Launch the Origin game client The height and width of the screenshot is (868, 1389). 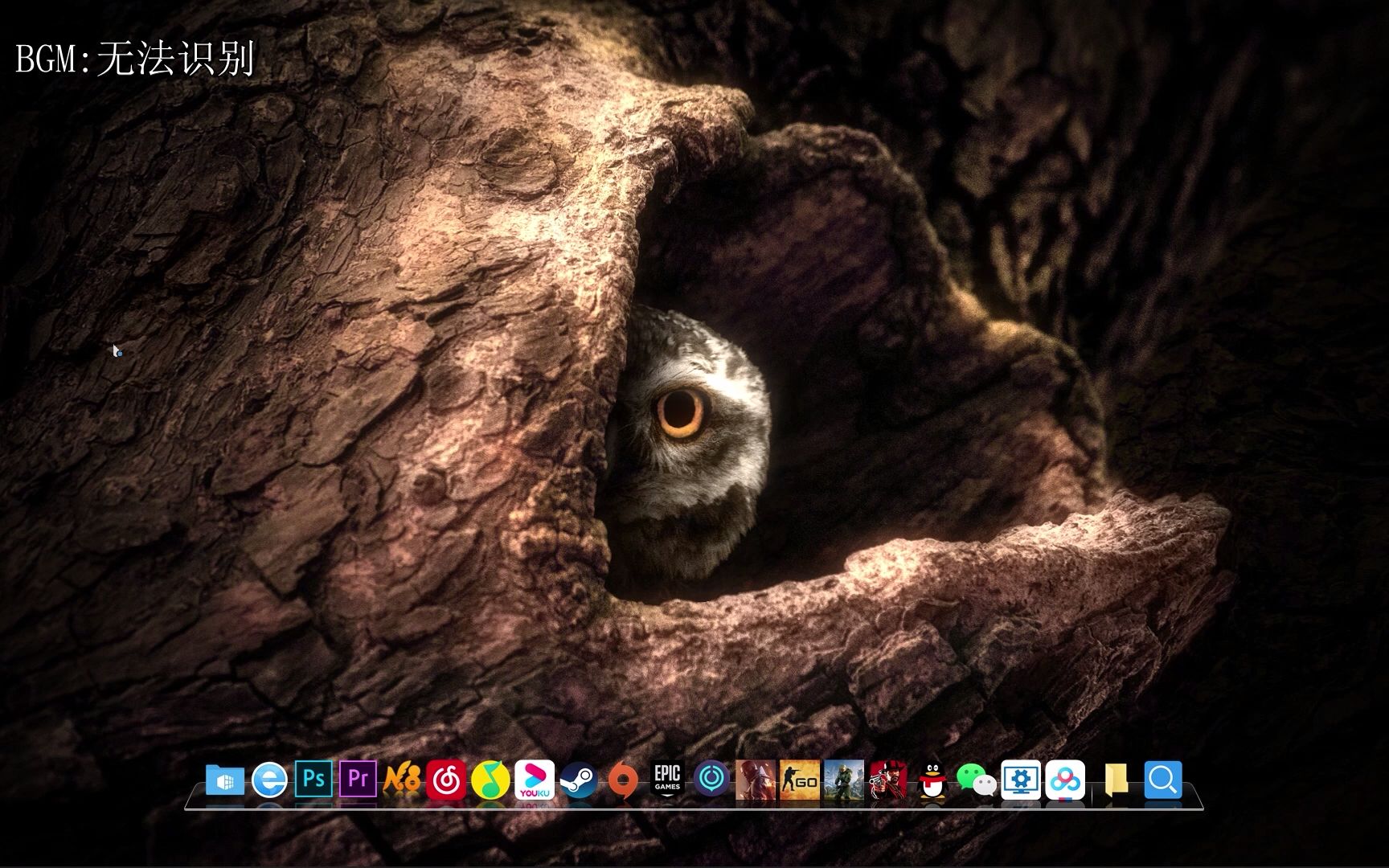coord(623,780)
